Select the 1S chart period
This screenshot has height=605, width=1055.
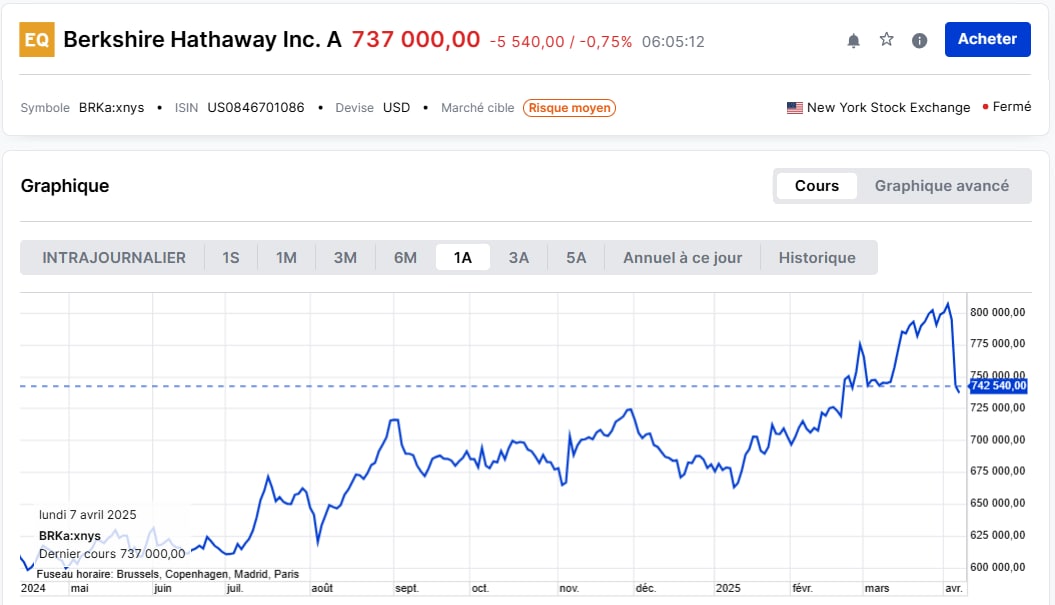[x=231, y=258]
